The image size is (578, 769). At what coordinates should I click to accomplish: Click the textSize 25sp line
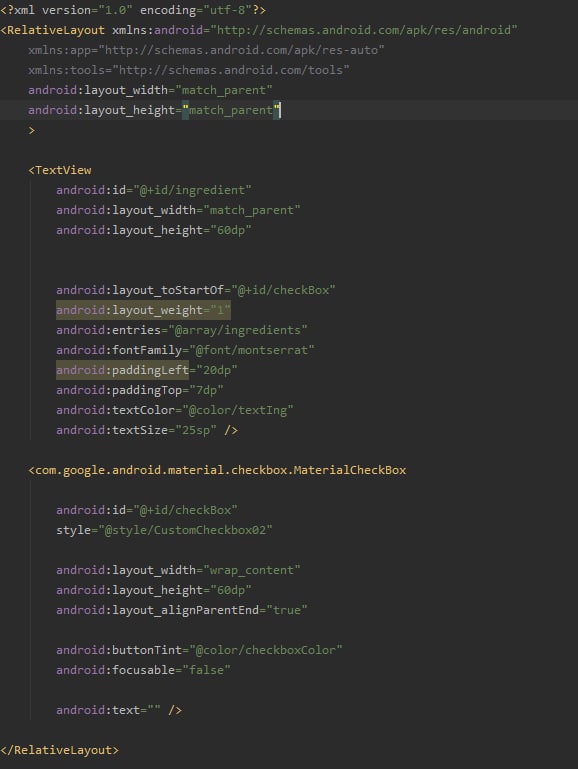click(147, 430)
